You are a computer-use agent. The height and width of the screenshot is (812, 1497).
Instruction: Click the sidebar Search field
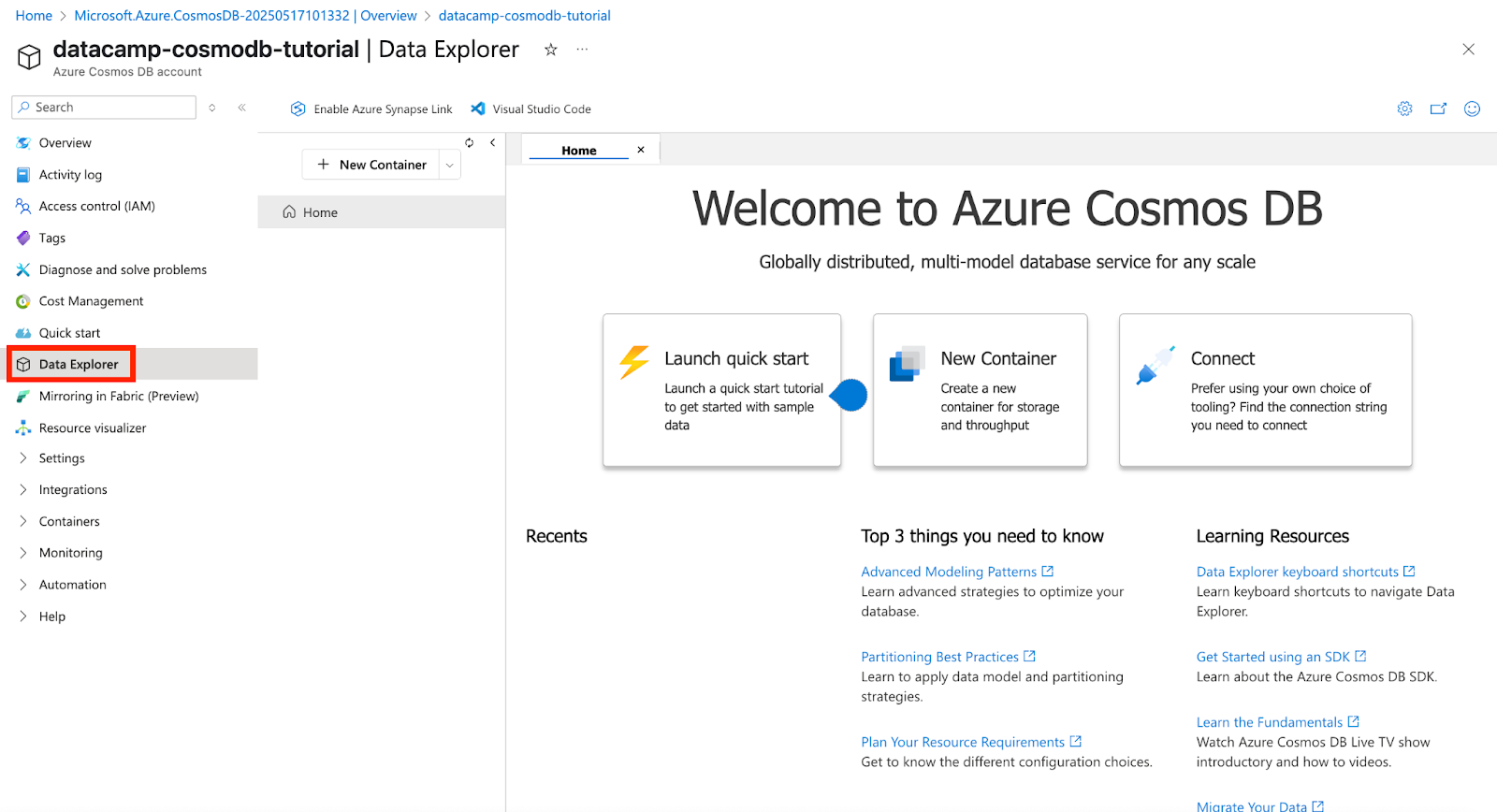104,108
